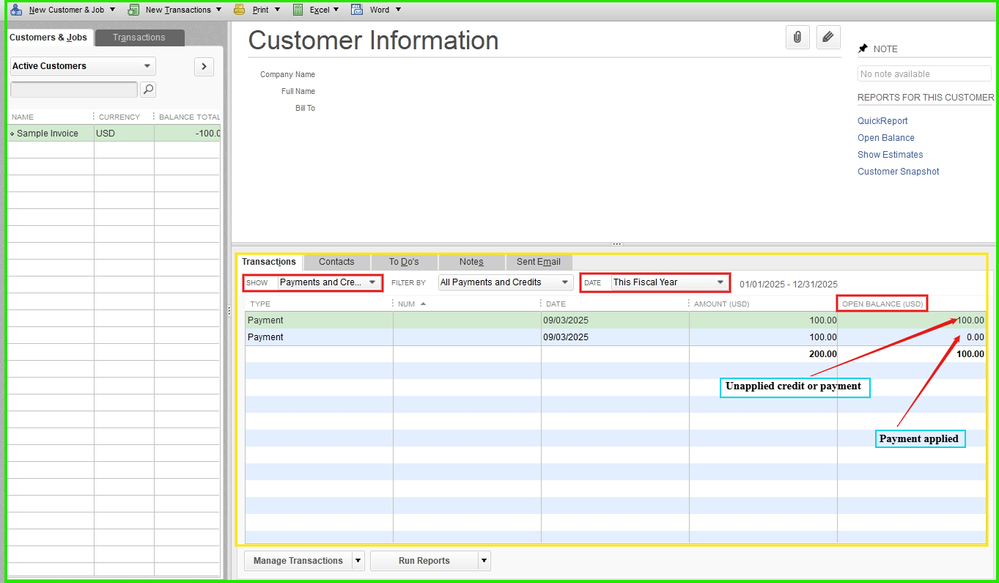Click the Word toolbar icon
Image resolution: width=999 pixels, height=583 pixels.
[x=357, y=10]
